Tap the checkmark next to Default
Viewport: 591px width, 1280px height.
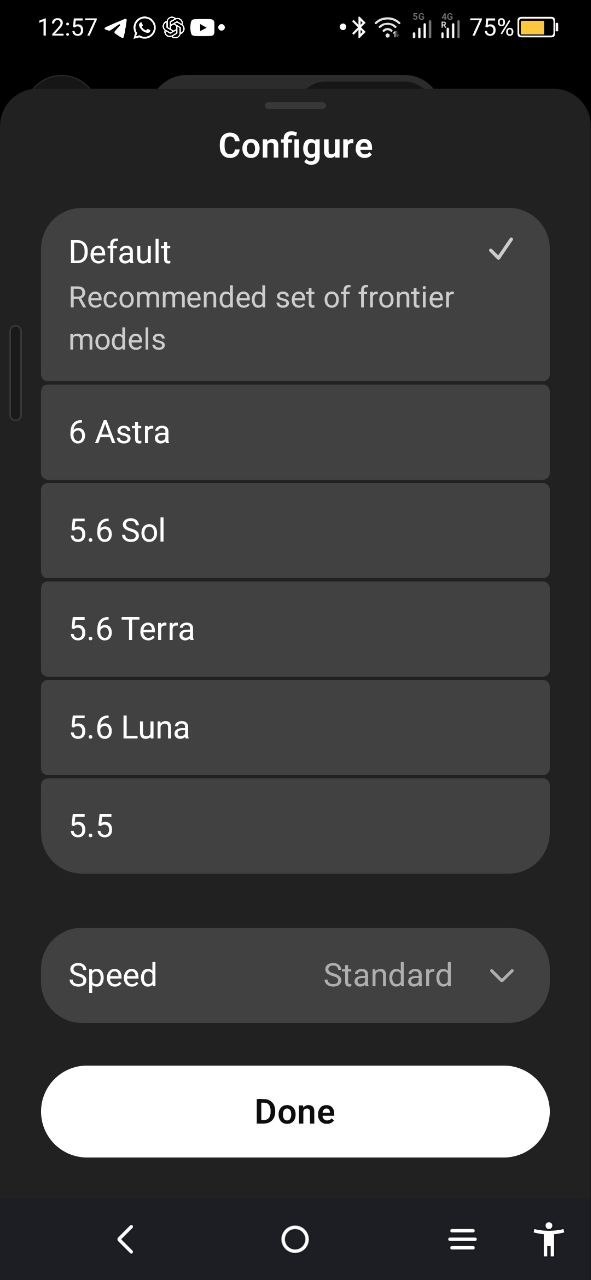[501, 250]
